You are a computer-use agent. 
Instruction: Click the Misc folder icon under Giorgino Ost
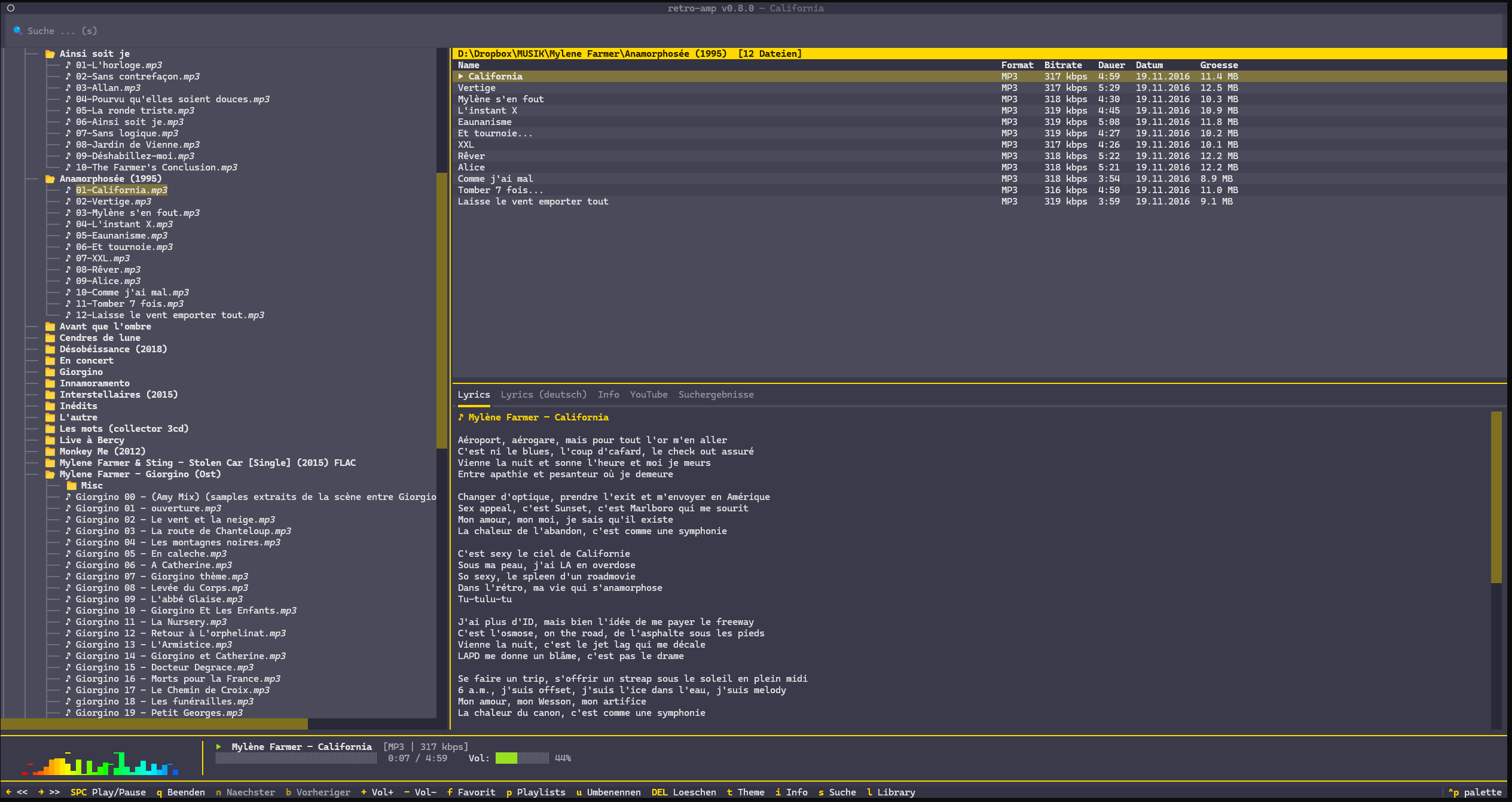[x=72, y=485]
